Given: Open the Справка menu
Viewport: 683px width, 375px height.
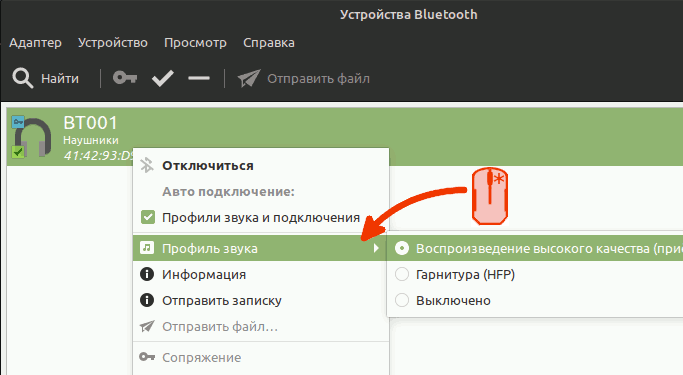Looking at the screenshot, I should coord(269,43).
